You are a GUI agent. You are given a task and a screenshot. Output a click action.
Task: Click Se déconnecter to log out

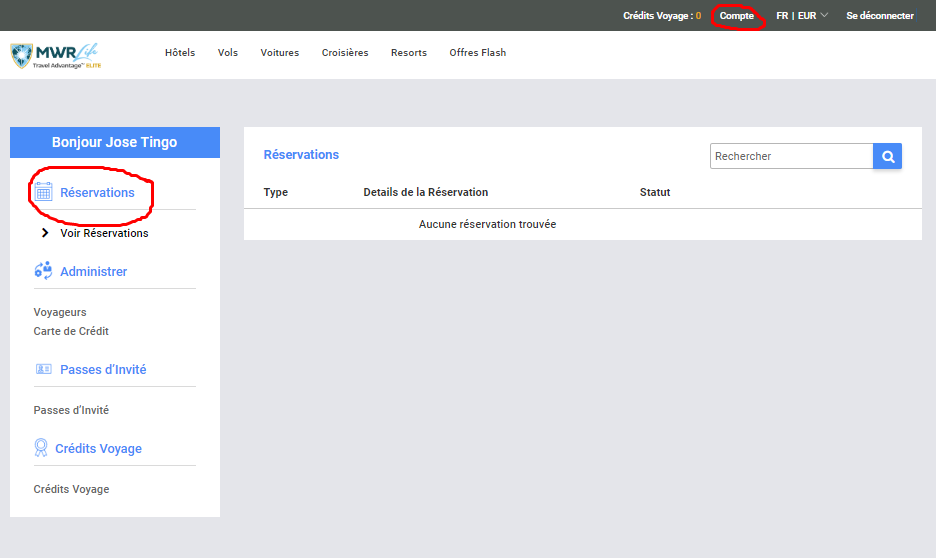(x=880, y=16)
